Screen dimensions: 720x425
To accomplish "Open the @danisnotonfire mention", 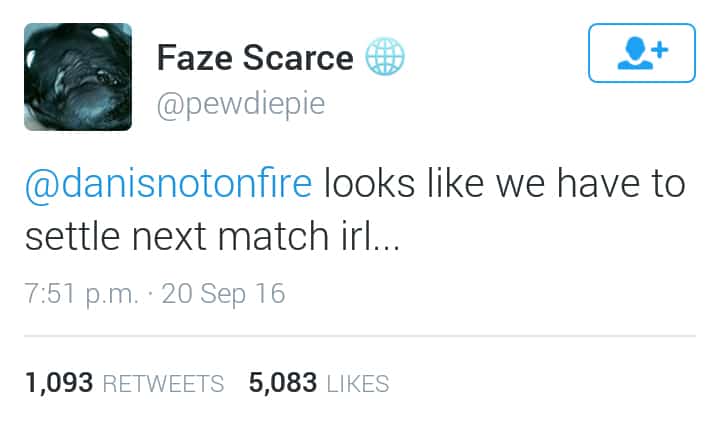I will (168, 185).
